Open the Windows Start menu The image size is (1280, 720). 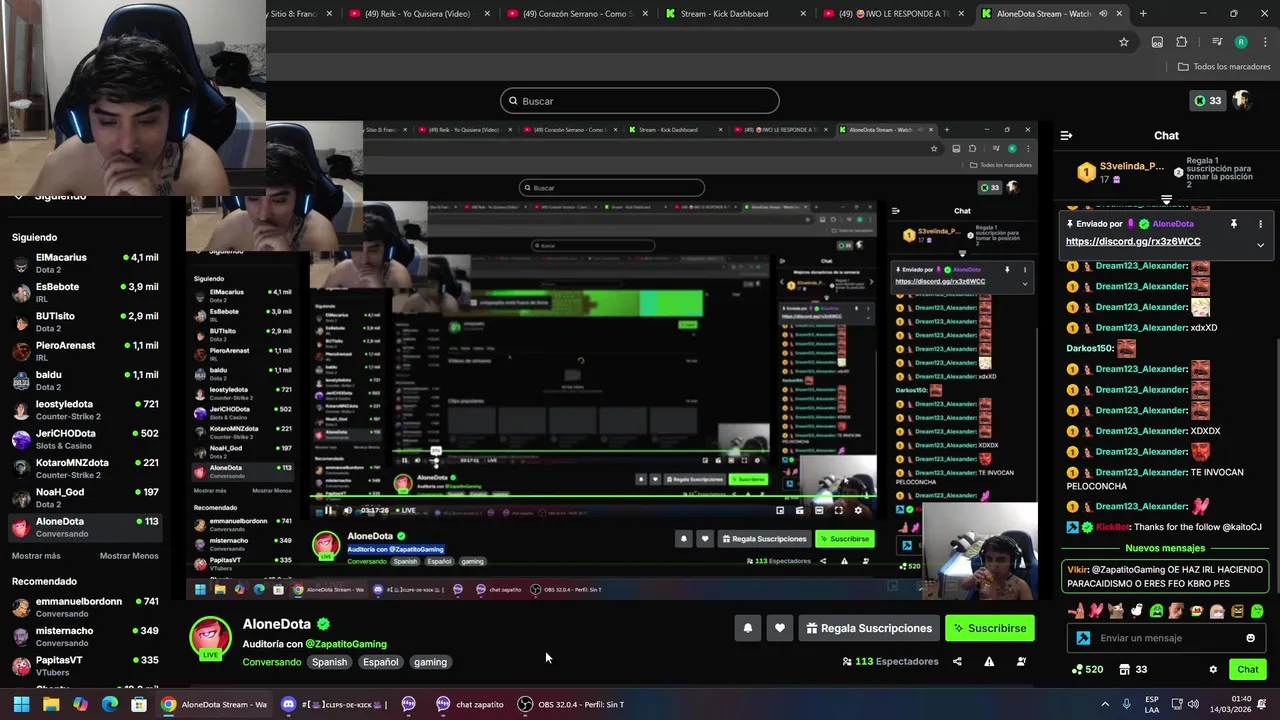click(21, 704)
